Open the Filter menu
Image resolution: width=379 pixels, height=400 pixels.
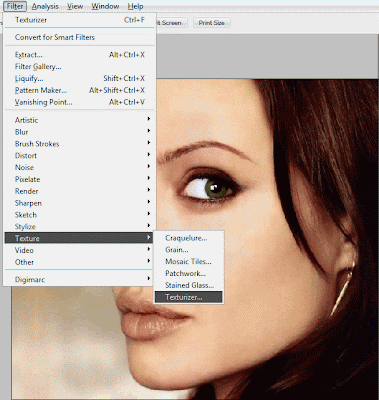15,6
